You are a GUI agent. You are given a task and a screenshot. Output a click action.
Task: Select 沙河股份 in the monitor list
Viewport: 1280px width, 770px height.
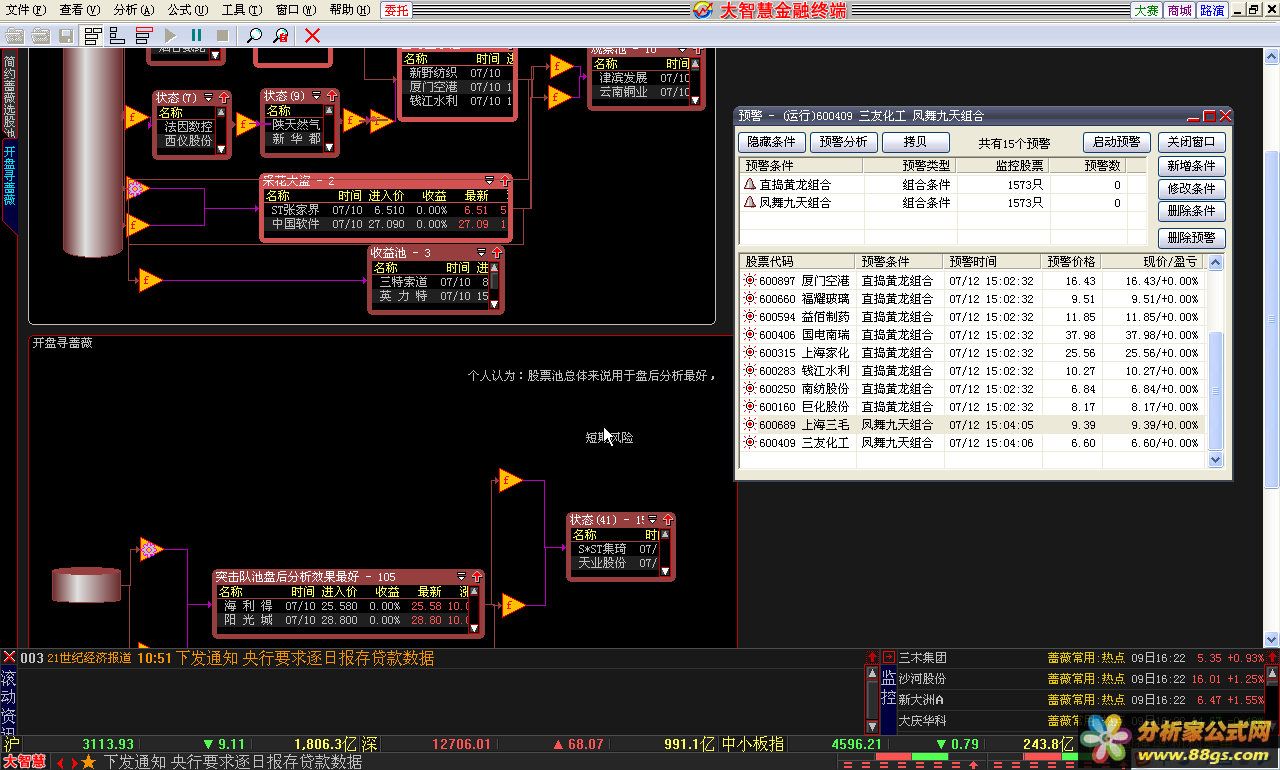point(922,678)
